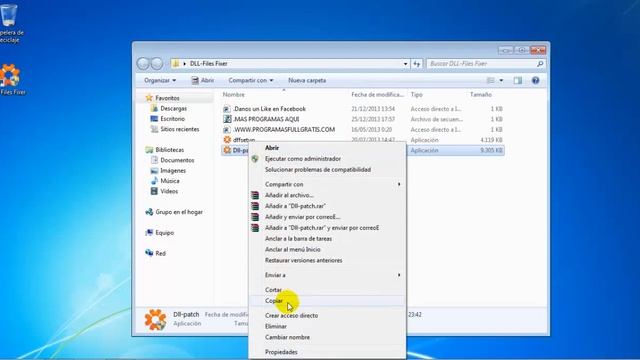Choose Cambiar nombre
Image resolution: width=640 pixels, height=360 pixels.
point(287,337)
